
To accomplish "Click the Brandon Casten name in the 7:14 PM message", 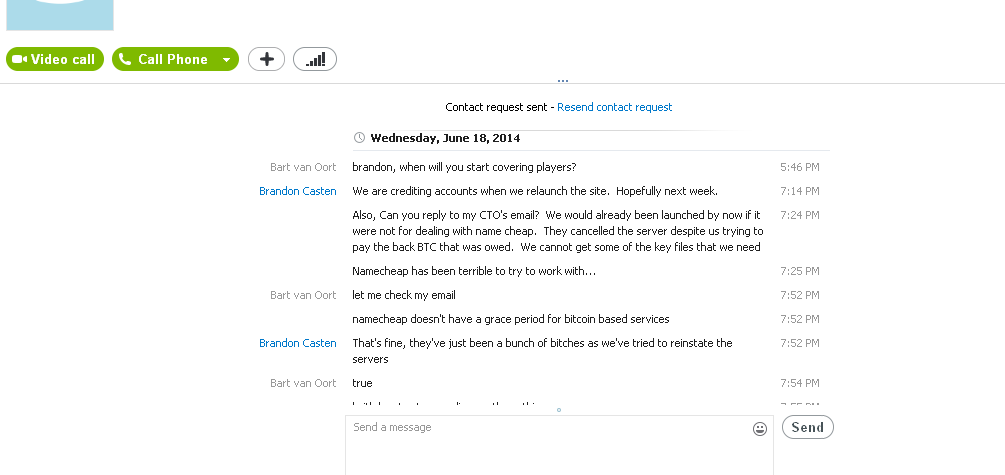I will tap(297, 191).
